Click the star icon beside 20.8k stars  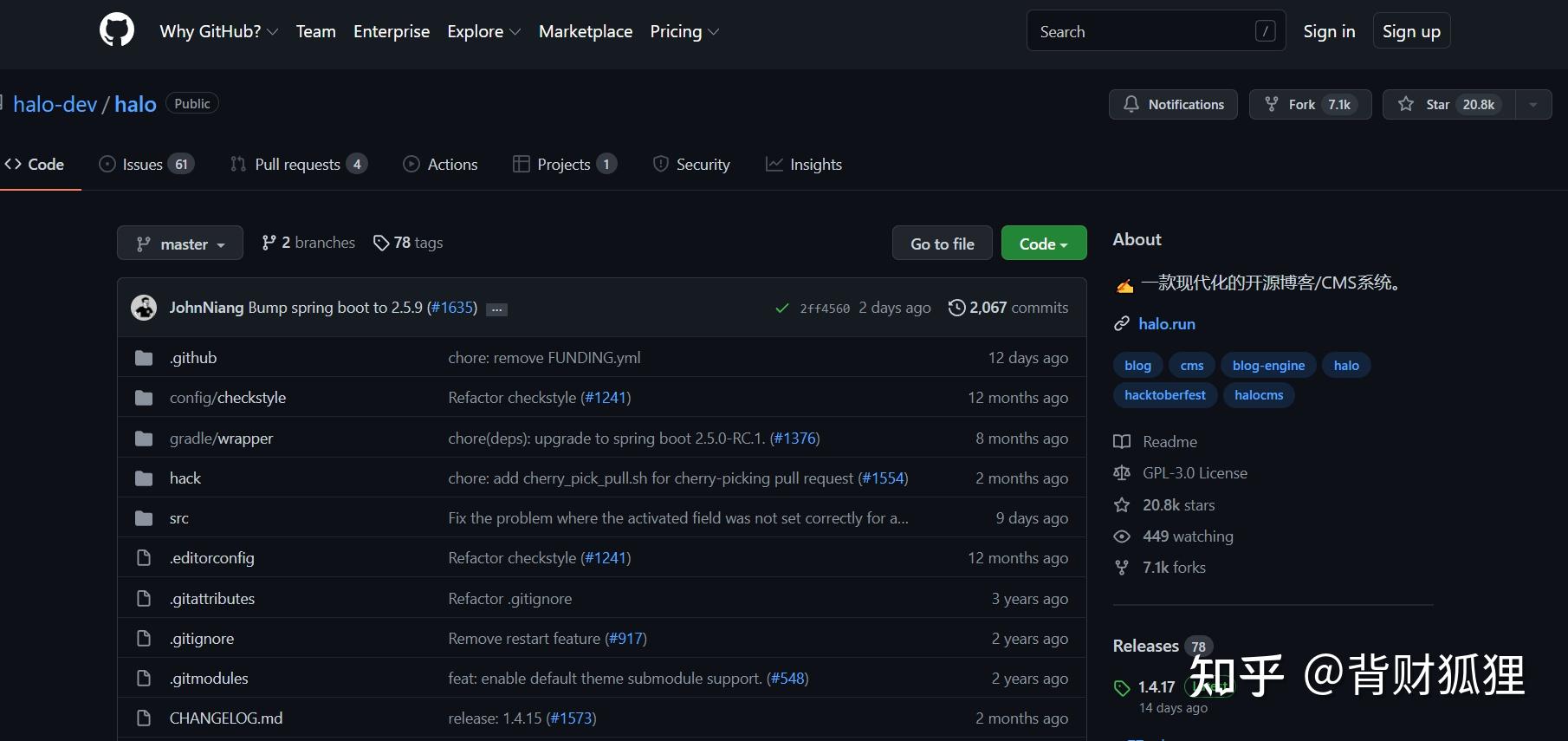tap(1122, 505)
